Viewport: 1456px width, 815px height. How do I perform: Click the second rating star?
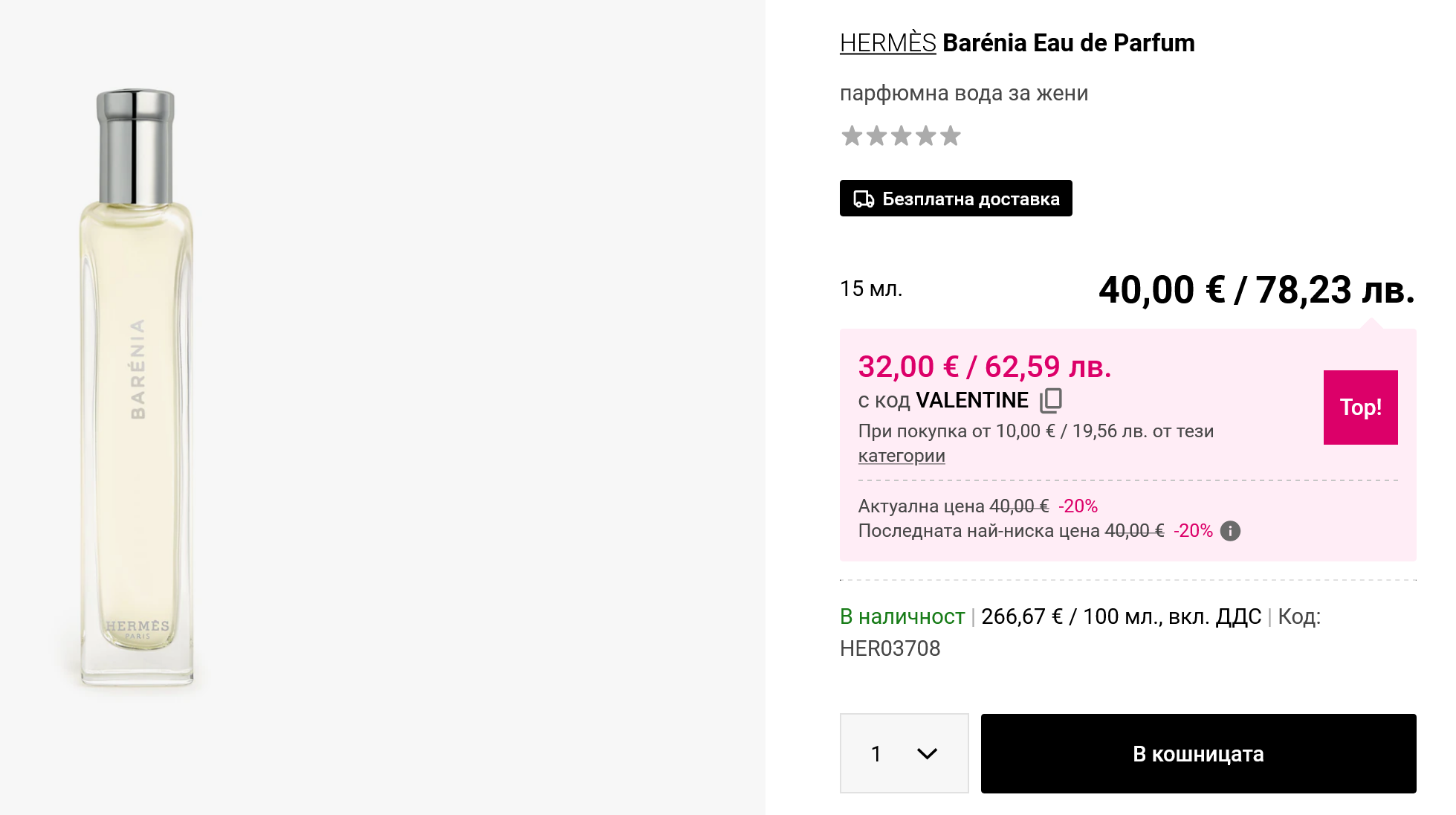(x=876, y=136)
